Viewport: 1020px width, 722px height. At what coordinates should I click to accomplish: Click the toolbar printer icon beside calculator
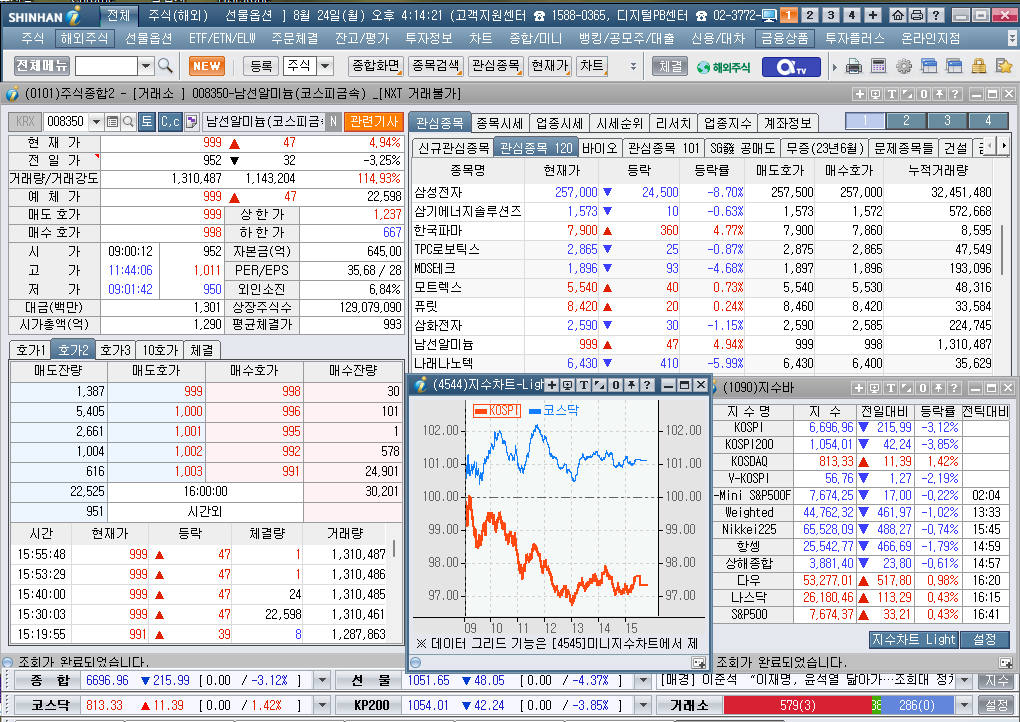tap(854, 66)
